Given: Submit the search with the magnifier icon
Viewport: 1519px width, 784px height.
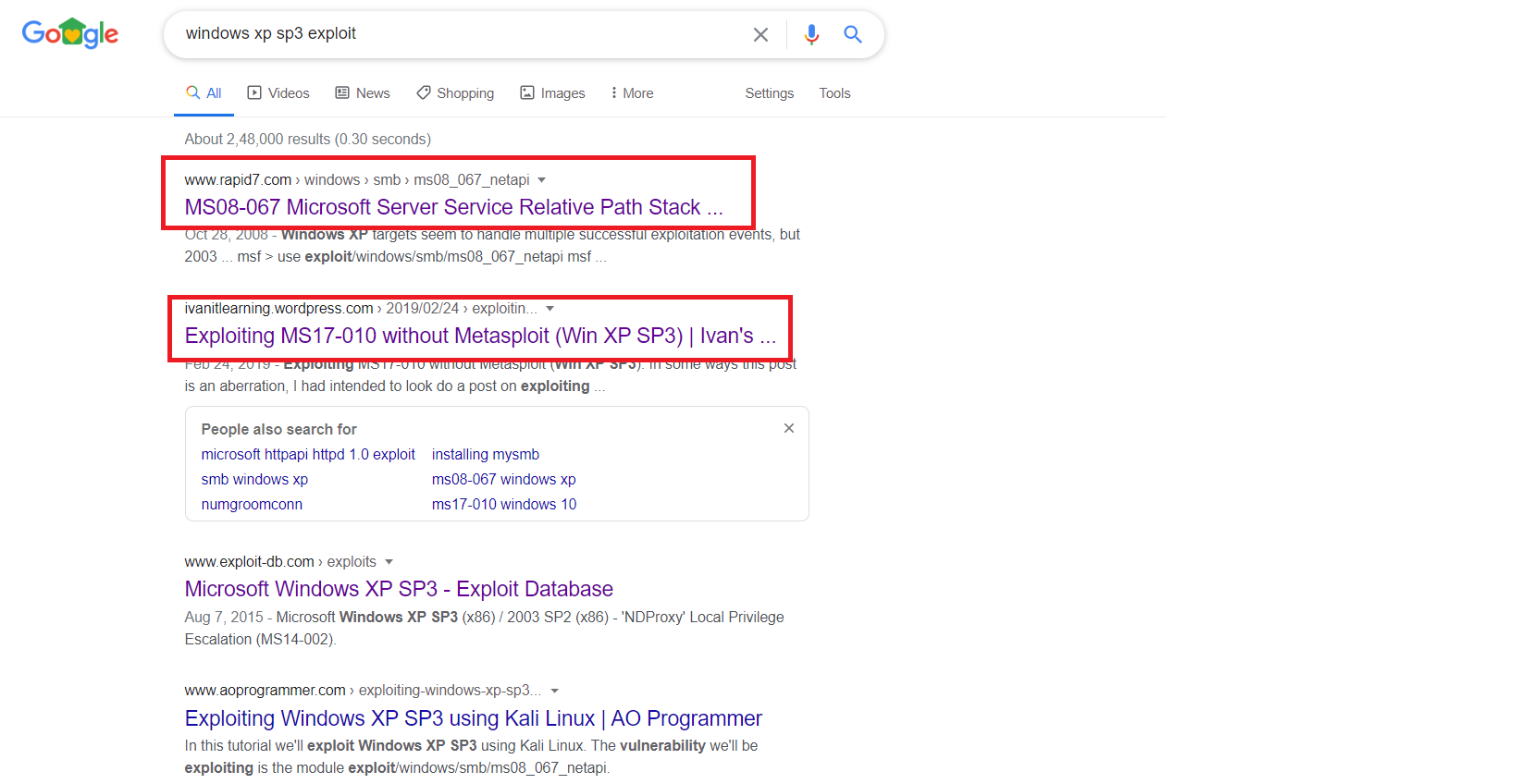Looking at the screenshot, I should pyautogui.click(x=853, y=34).
